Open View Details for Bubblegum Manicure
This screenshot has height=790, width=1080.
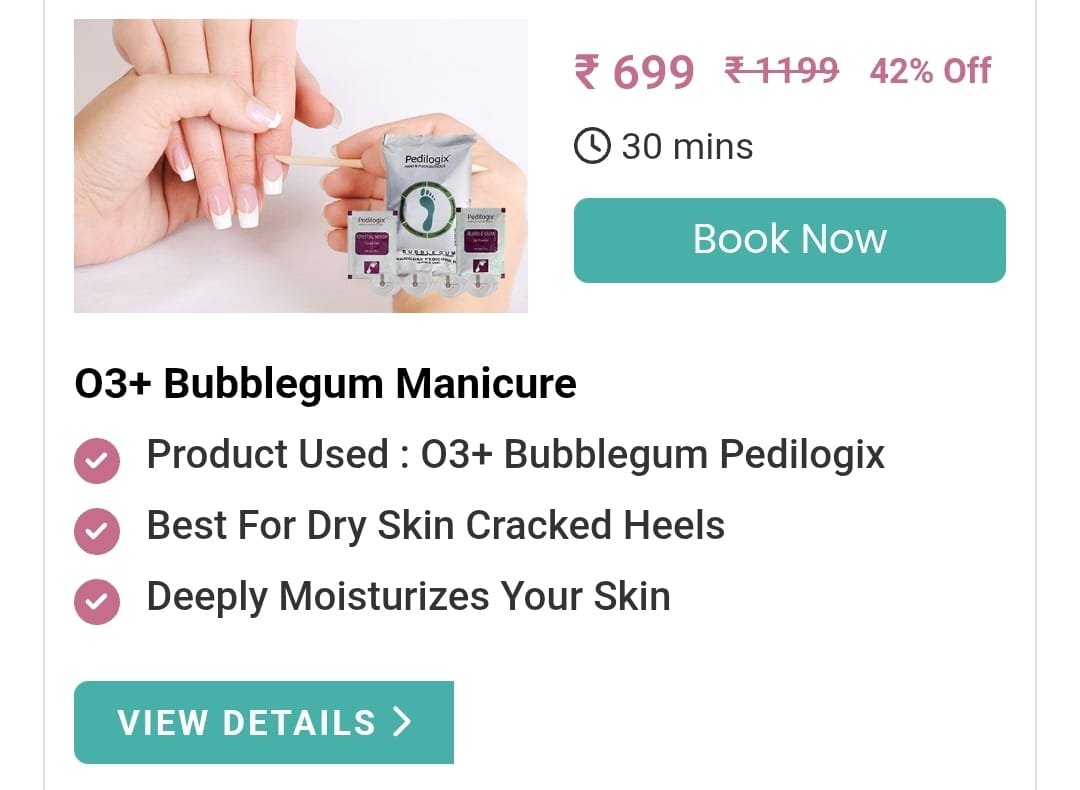[x=264, y=723]
